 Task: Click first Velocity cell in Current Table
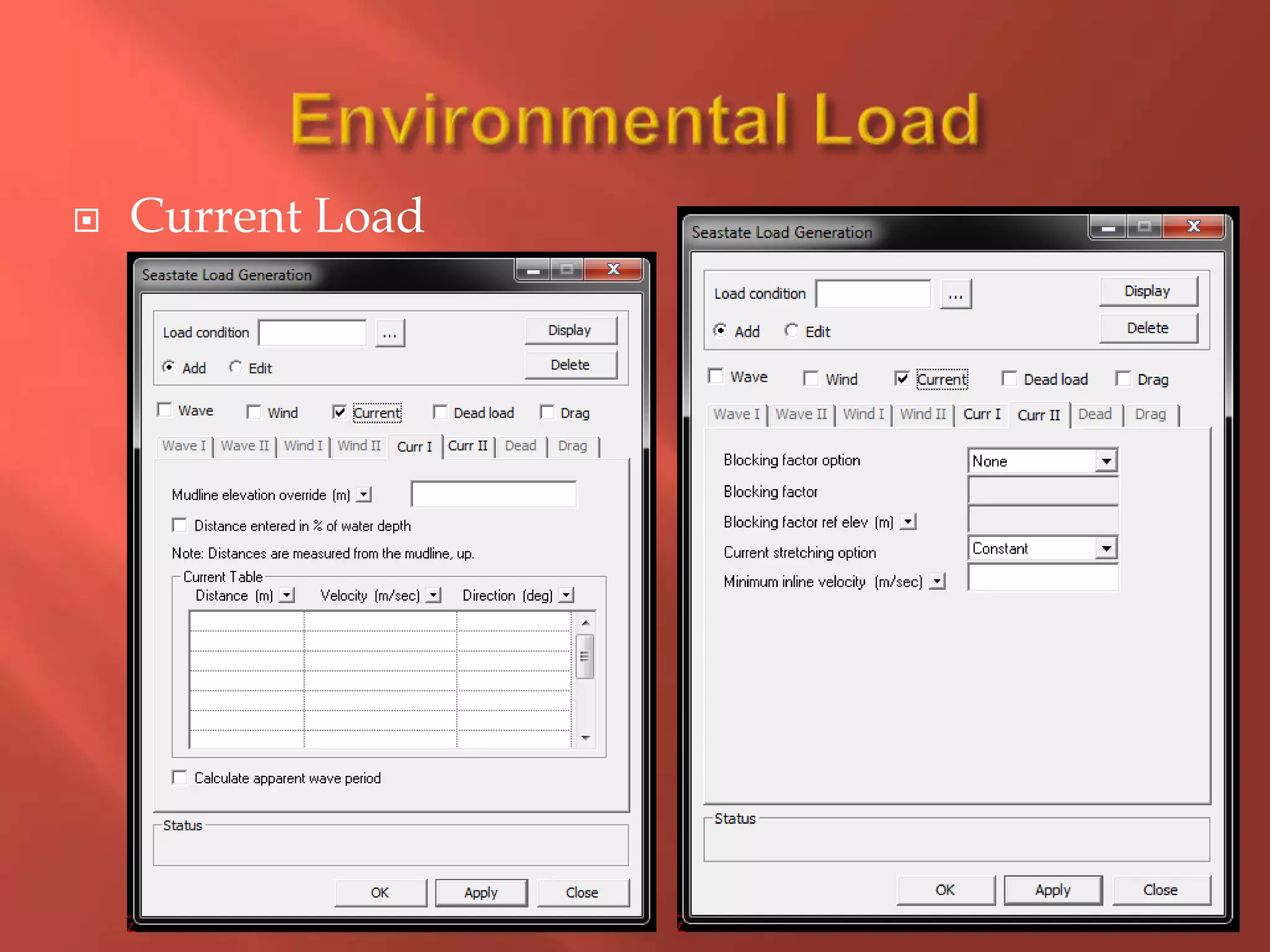pos(380,622)
